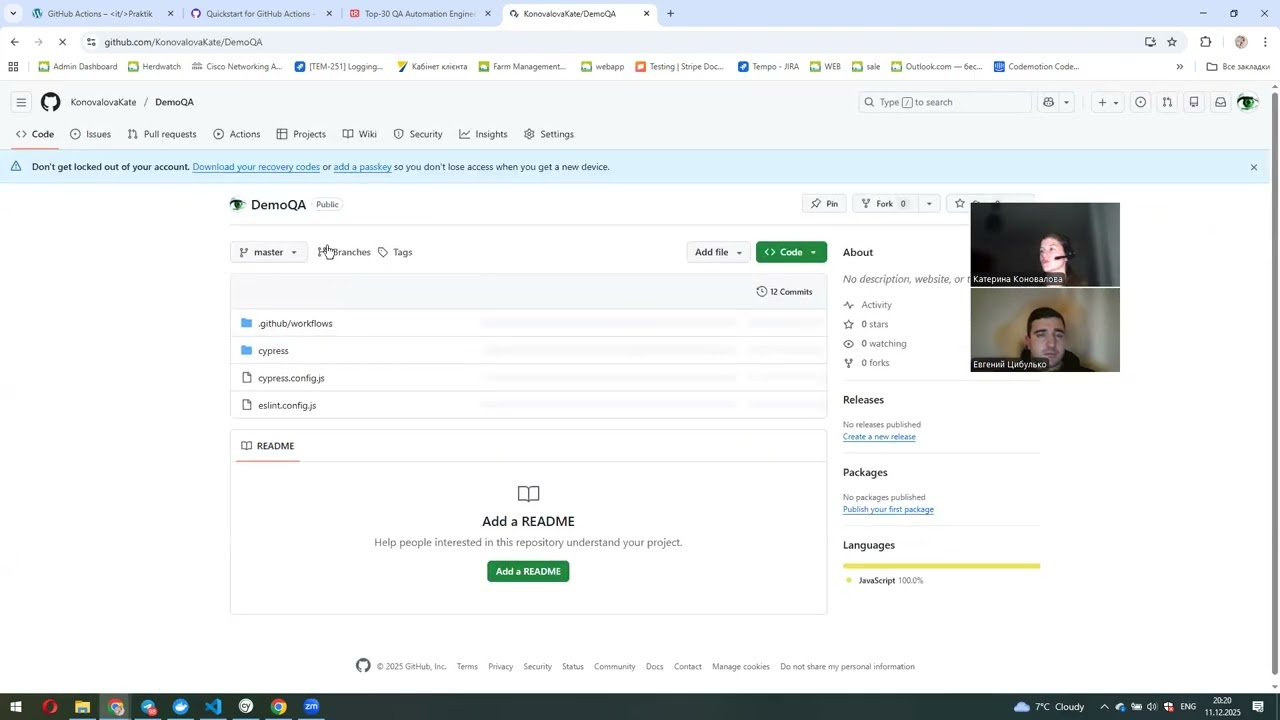Open the Pull requests tab
The height and width of the screenshot is (720, 1280).
pyautogui.click(x=162, y=134)
